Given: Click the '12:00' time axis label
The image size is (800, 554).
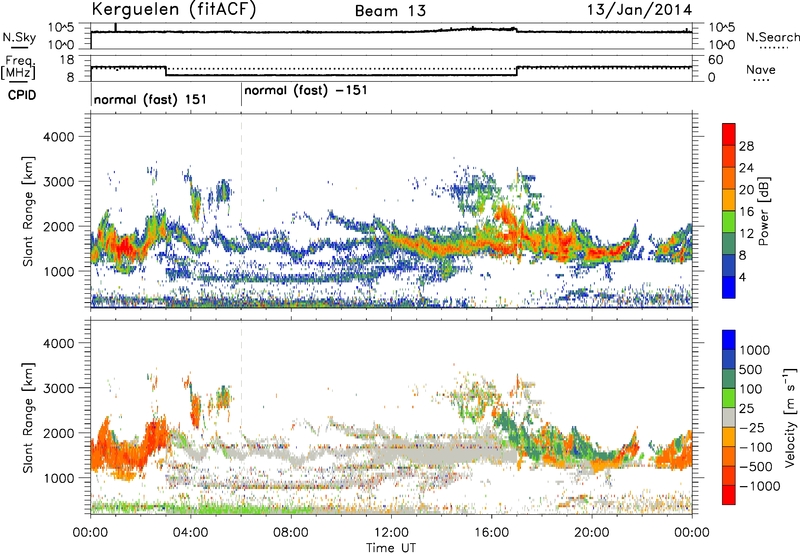Looking at the screenshot, I should [391, 533].
